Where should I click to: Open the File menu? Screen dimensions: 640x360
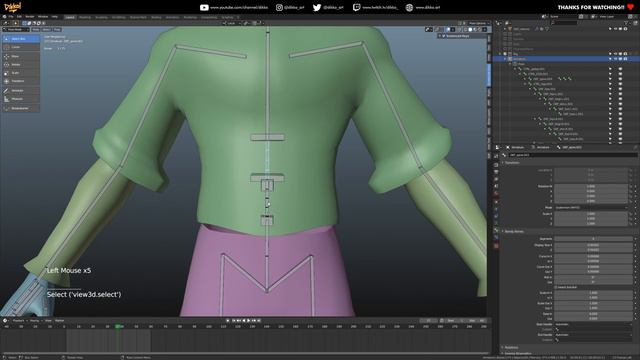click(11, 17)
